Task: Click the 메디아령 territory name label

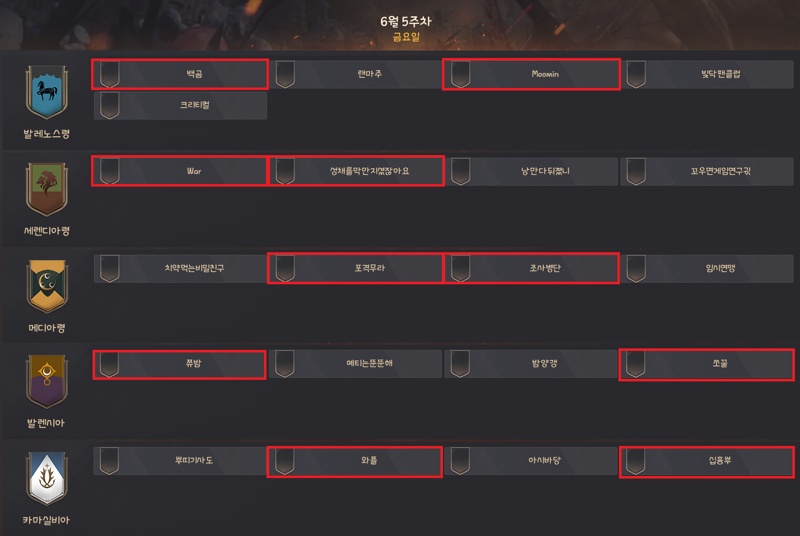Action: 46,328
